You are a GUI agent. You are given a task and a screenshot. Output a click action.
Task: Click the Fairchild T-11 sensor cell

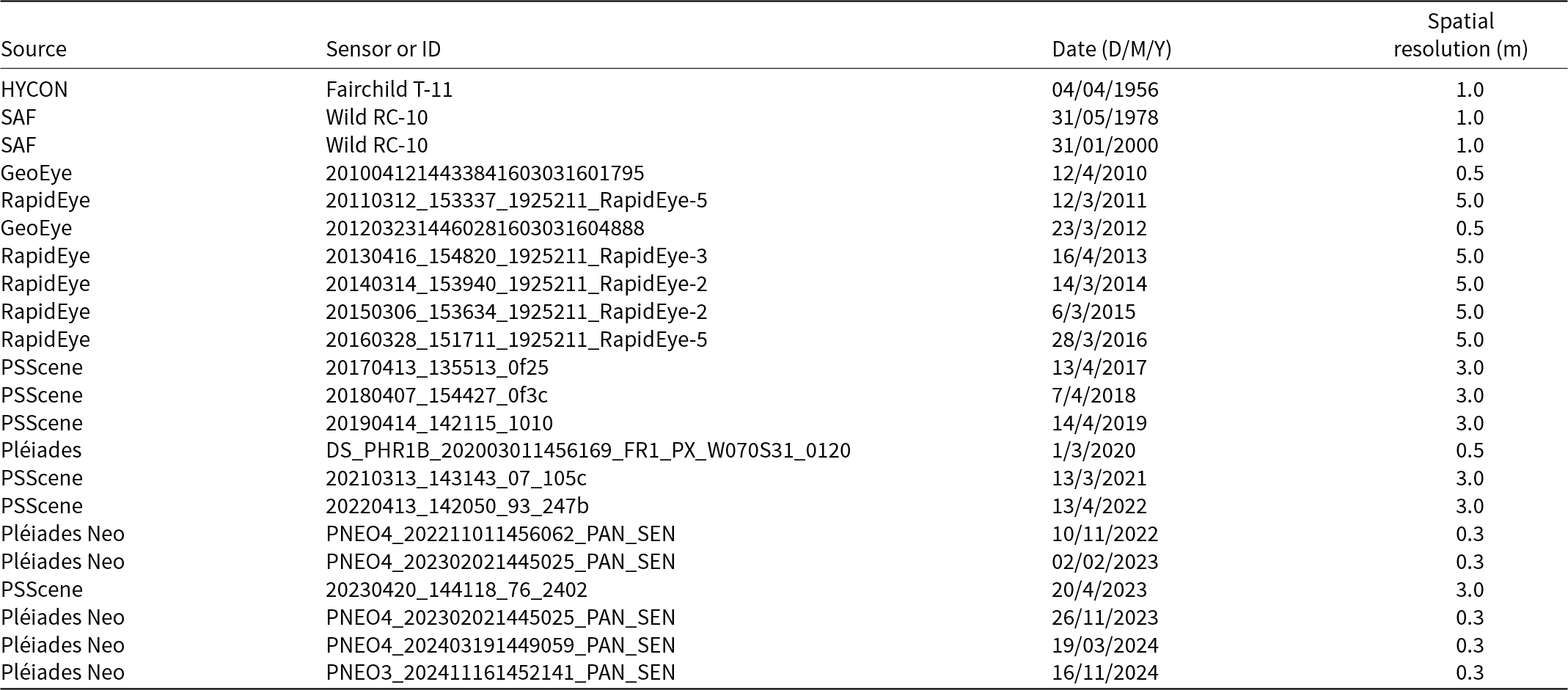tap(389, 89)
